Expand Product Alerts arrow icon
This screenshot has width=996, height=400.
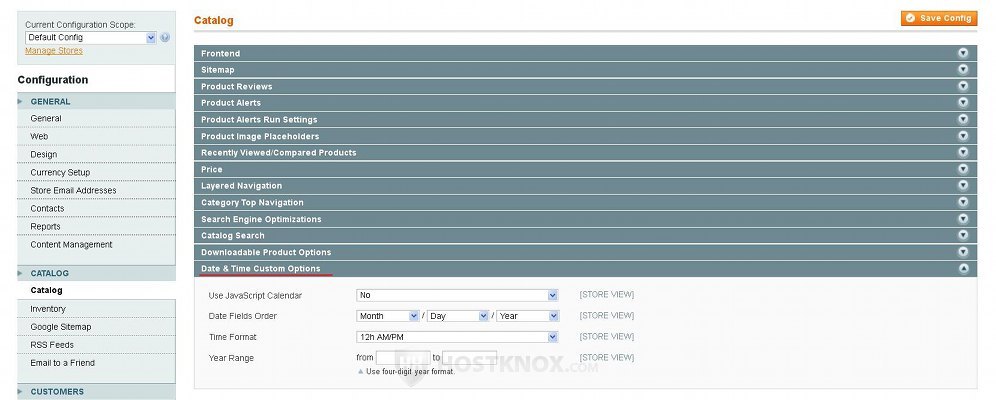pos(963,103)
